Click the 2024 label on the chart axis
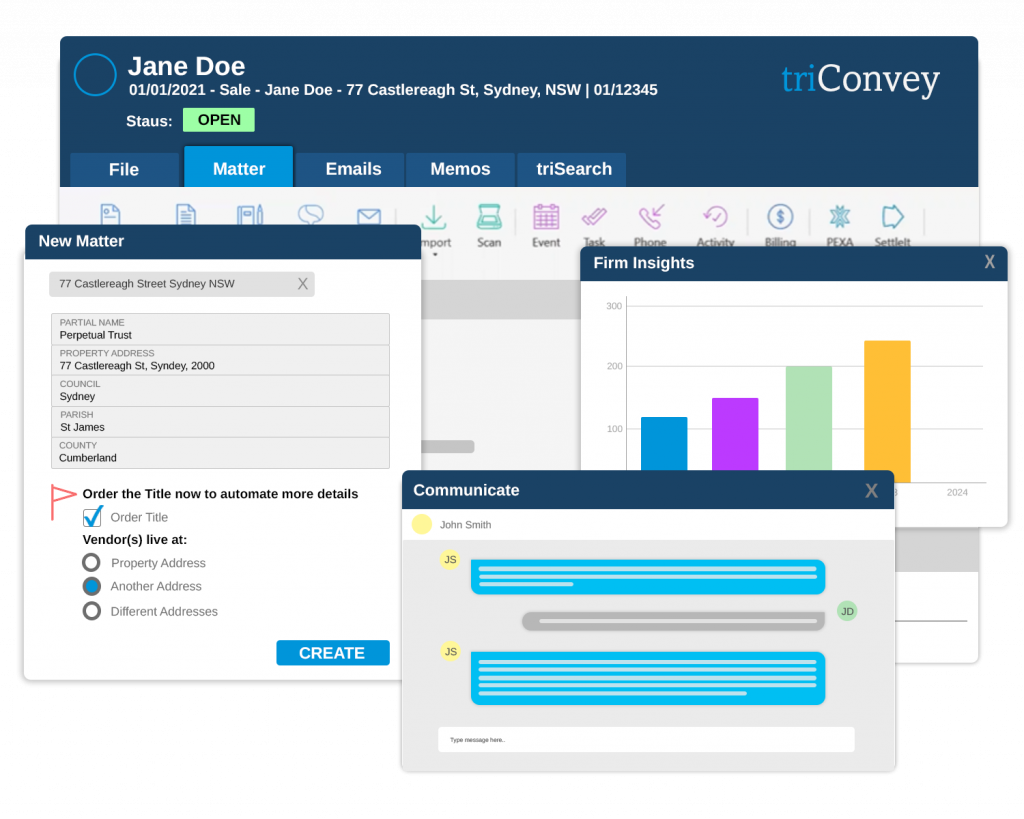Image resolution: width=1024 pixels, height=819 pixels. pos(957,492)
